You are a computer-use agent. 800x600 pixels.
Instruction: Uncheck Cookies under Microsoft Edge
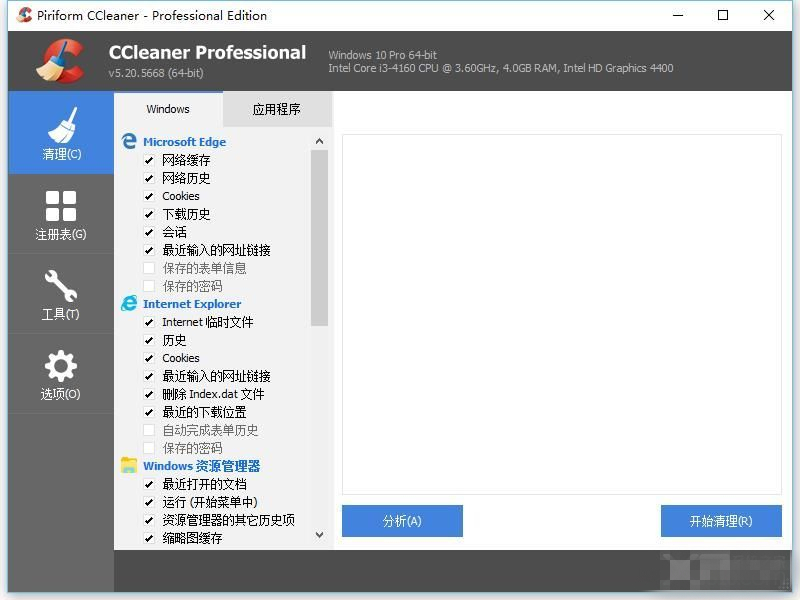(x=149, y=196)
